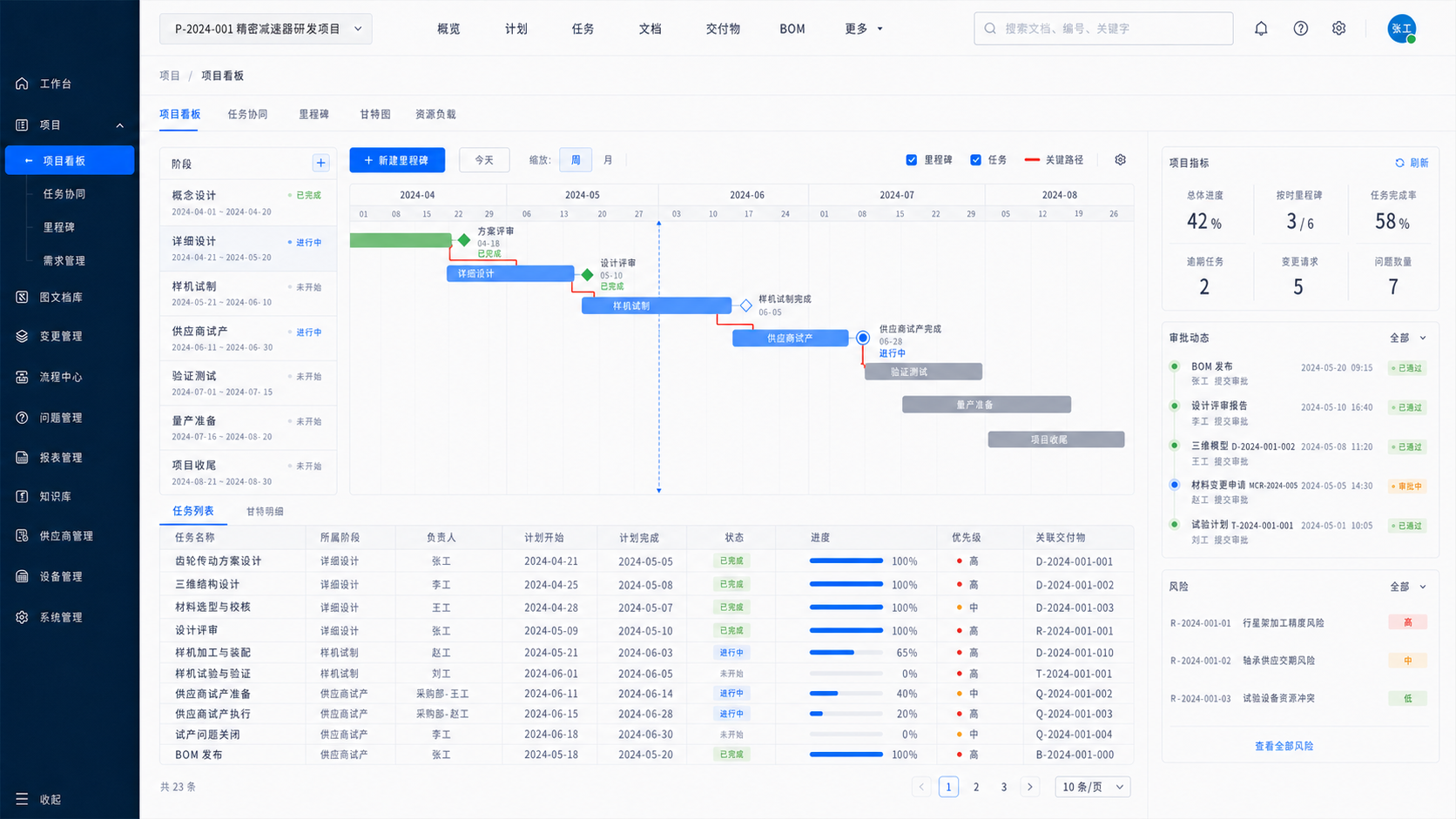This screenshot has width=1456, height=819.
Task: Click the help question mark icon
Action: (x=1300, y=29)
